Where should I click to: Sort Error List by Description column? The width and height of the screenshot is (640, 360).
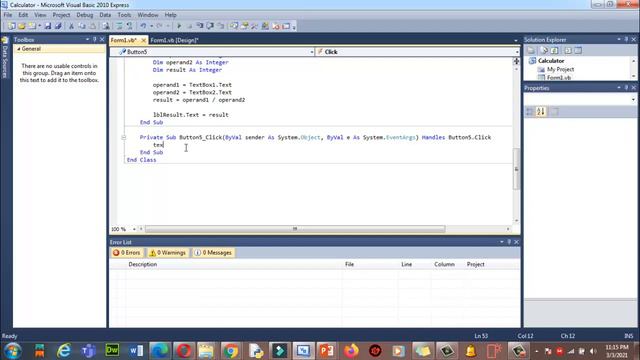(x=234, y=264)
